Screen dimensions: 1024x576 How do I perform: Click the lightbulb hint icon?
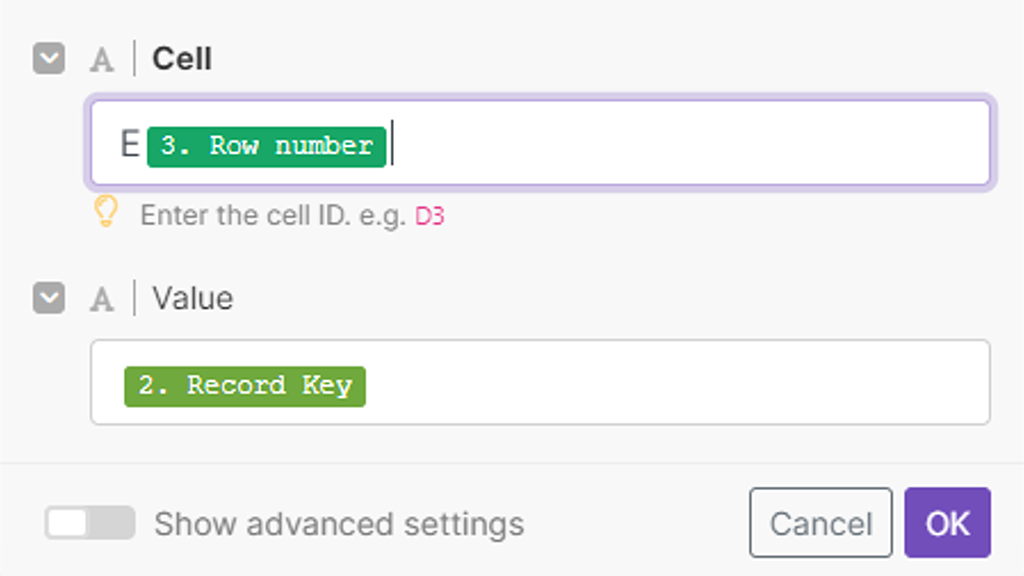106,212
